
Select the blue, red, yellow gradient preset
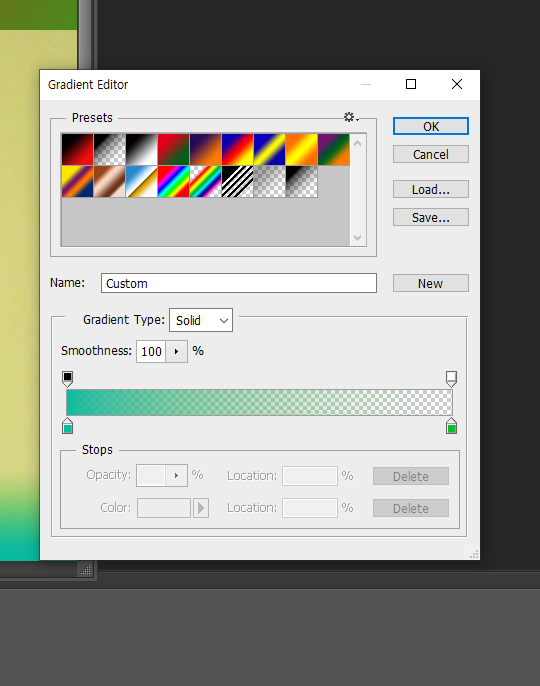click(x=237, y=150)
